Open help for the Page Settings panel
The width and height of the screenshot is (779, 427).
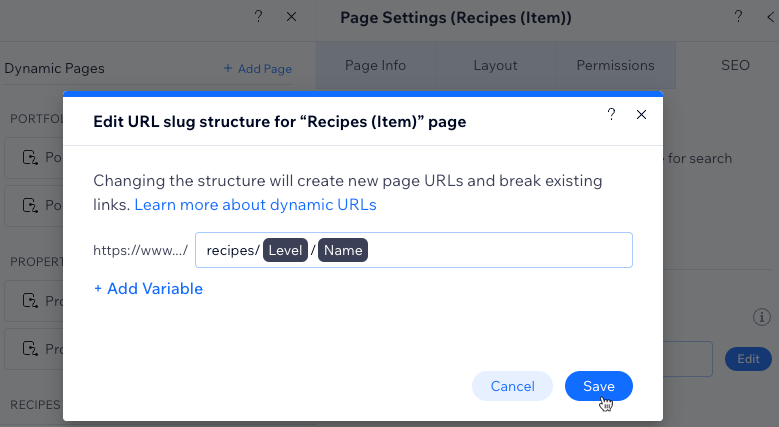[738, 17]
